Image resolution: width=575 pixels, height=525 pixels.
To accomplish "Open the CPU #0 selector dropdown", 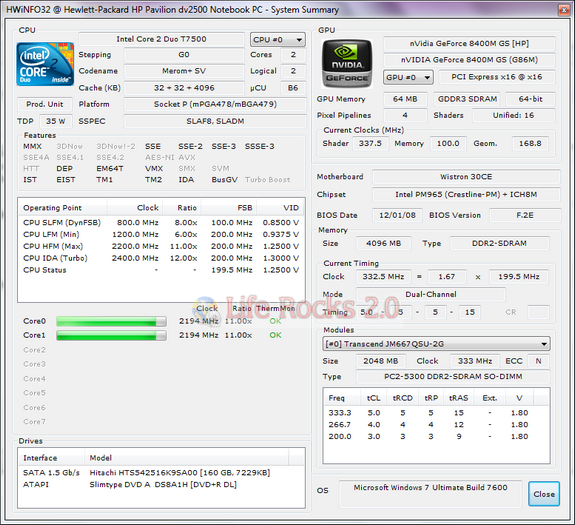I will click(x=278, y=40).
